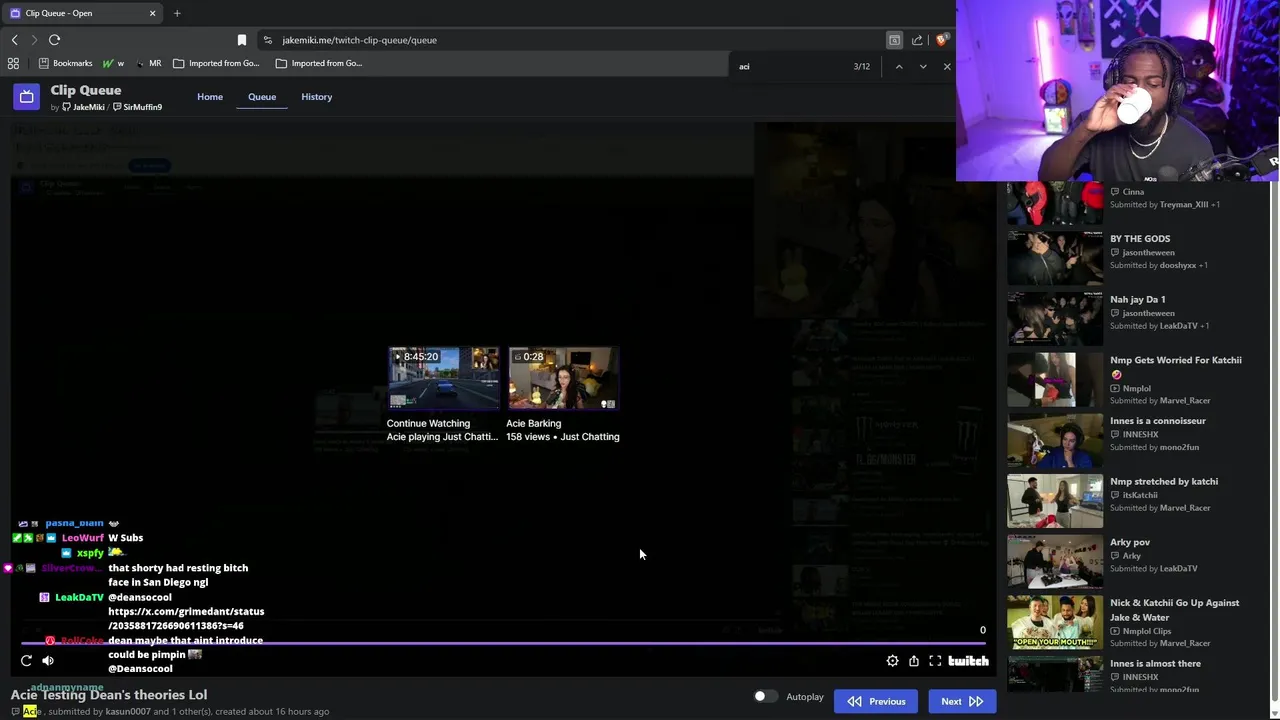Close the find-in-page bar
1280x720 pixels.
(x=946, y=66)
